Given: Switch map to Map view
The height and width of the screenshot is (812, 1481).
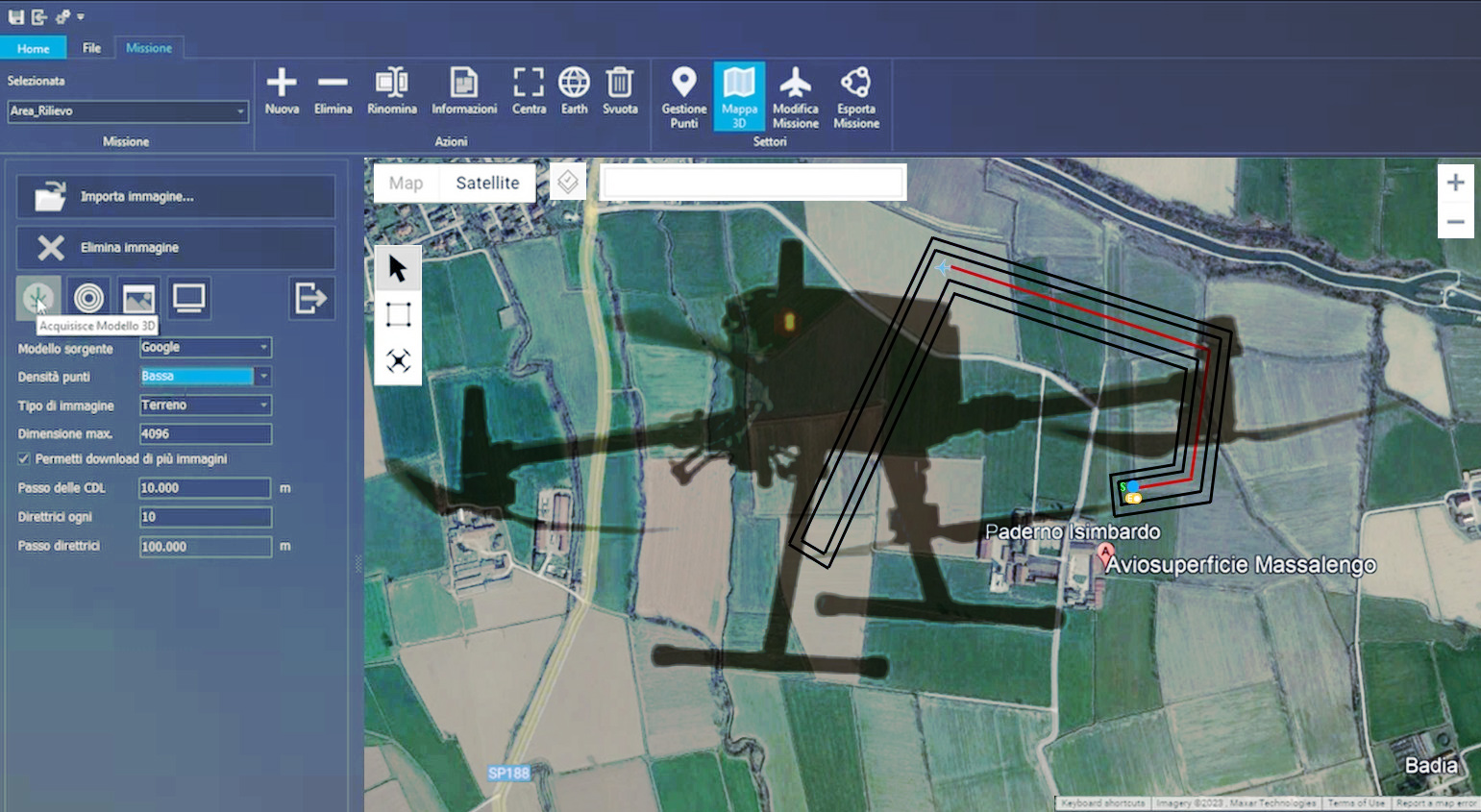Looking at the screenshot, I should [x=406, y=183].
